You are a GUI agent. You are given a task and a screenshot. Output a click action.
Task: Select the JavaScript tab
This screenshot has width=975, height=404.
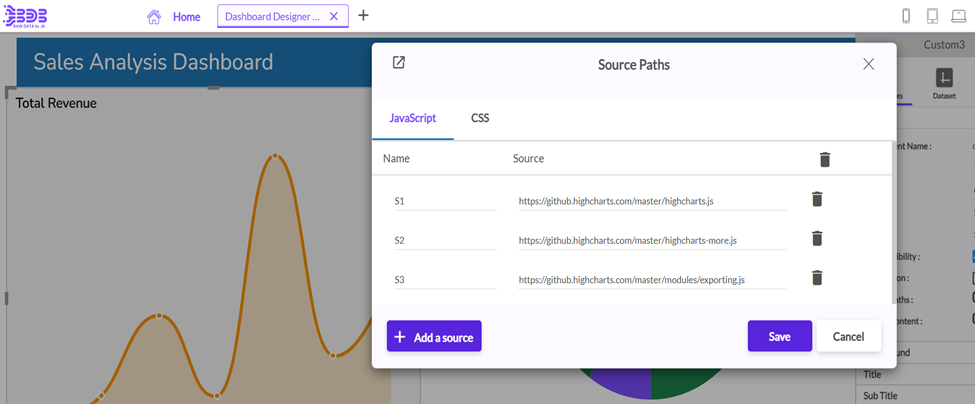click(x=412, y=118)
